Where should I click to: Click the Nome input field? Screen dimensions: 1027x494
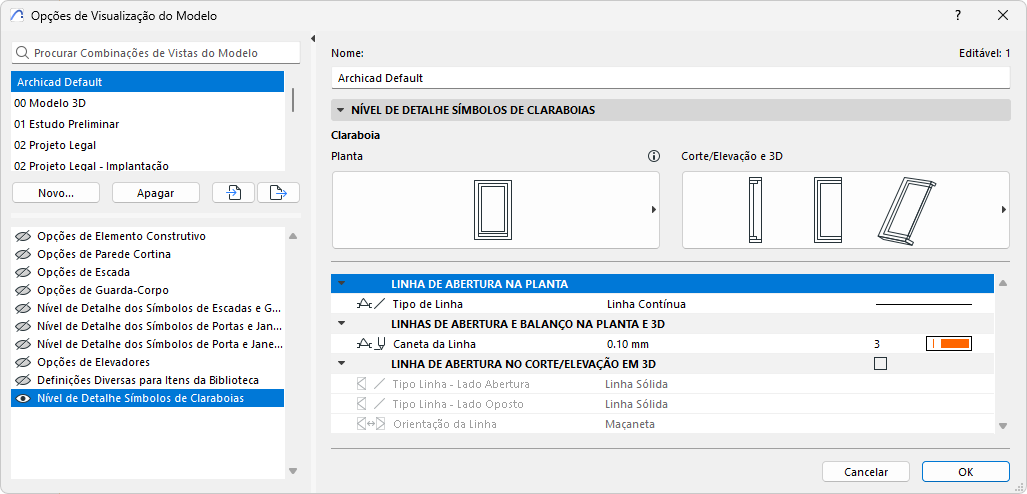(x=670, y=77)
